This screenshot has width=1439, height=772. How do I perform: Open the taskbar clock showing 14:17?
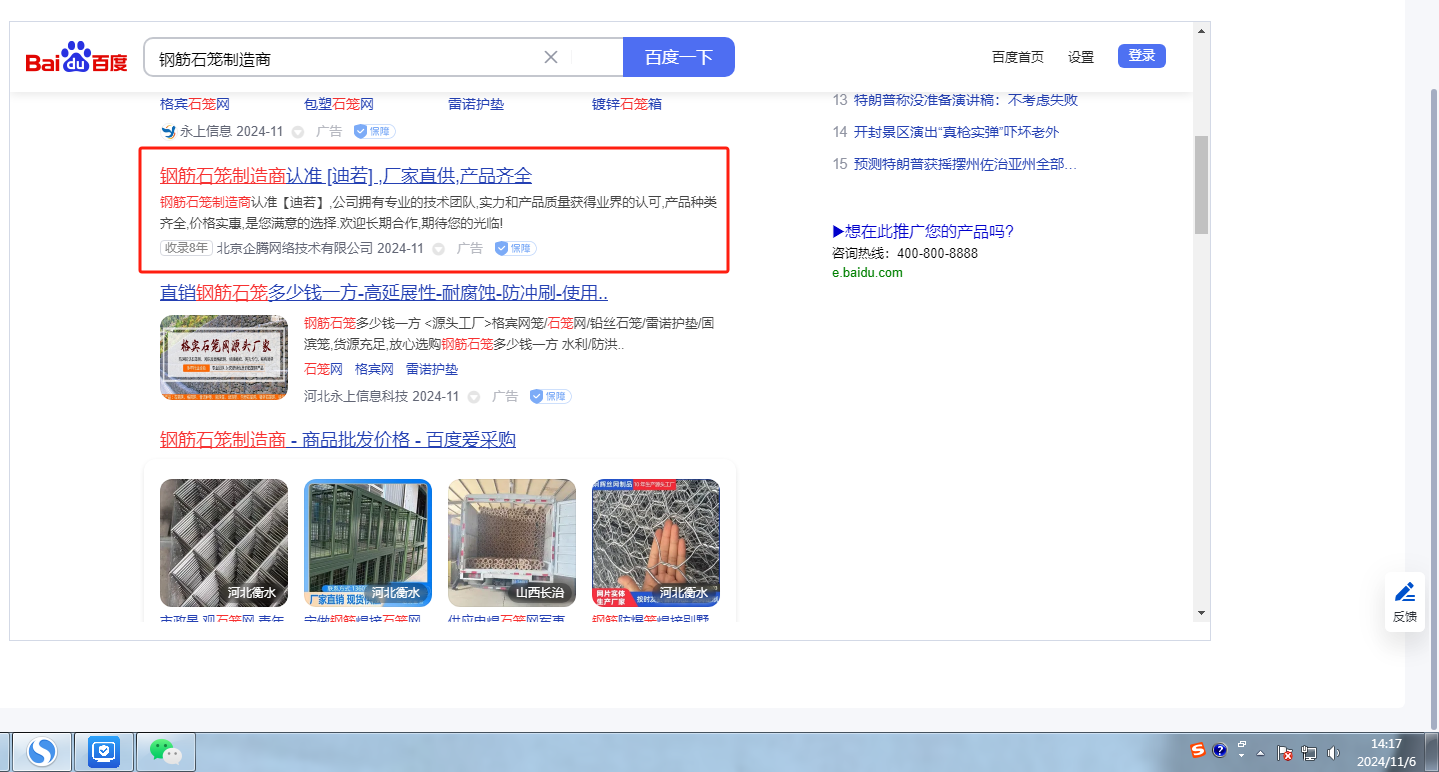[x=1386, y=752]
